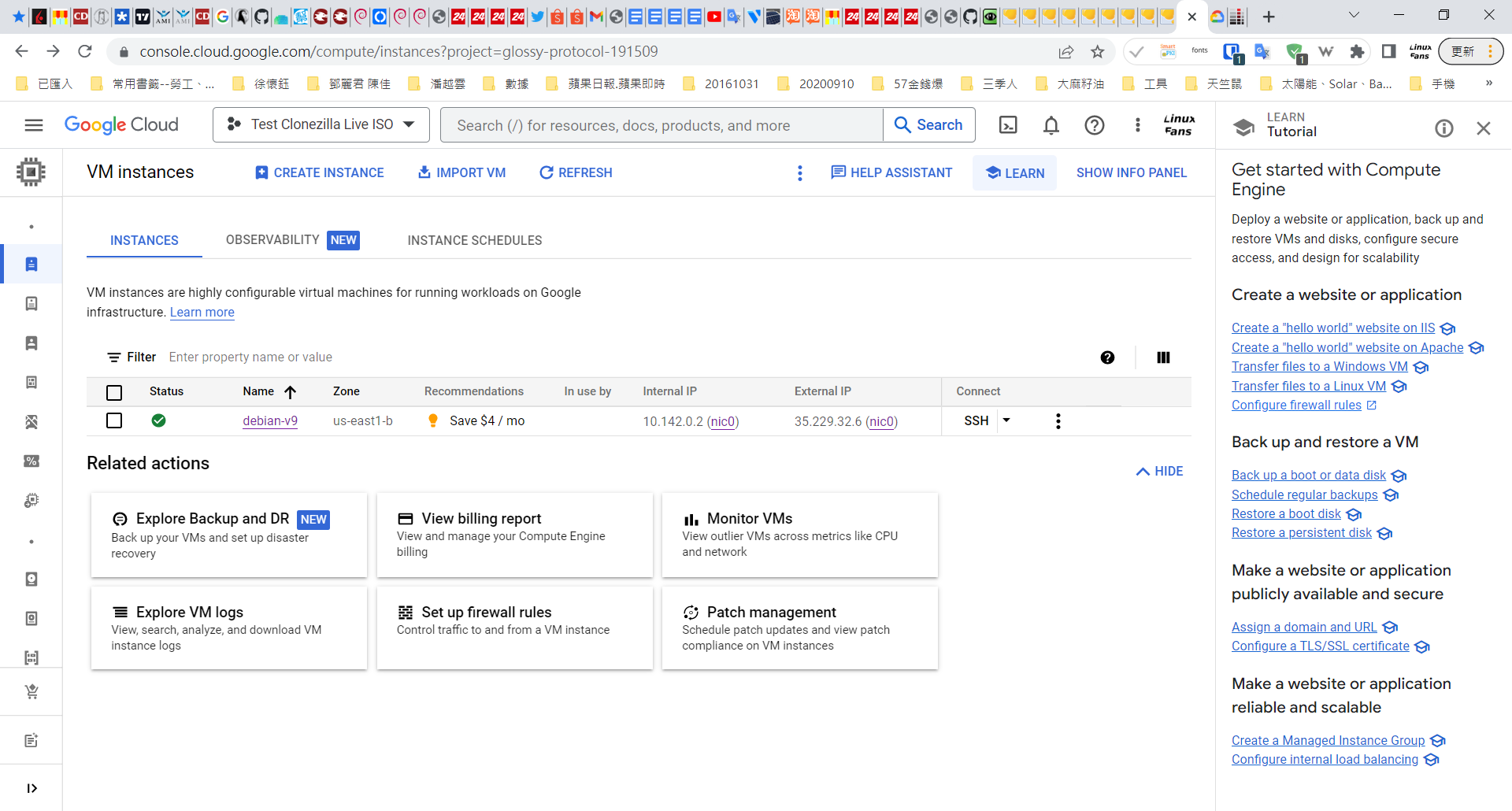
Task: Click the LEARN toolbar button
Action: (1014, 173)
